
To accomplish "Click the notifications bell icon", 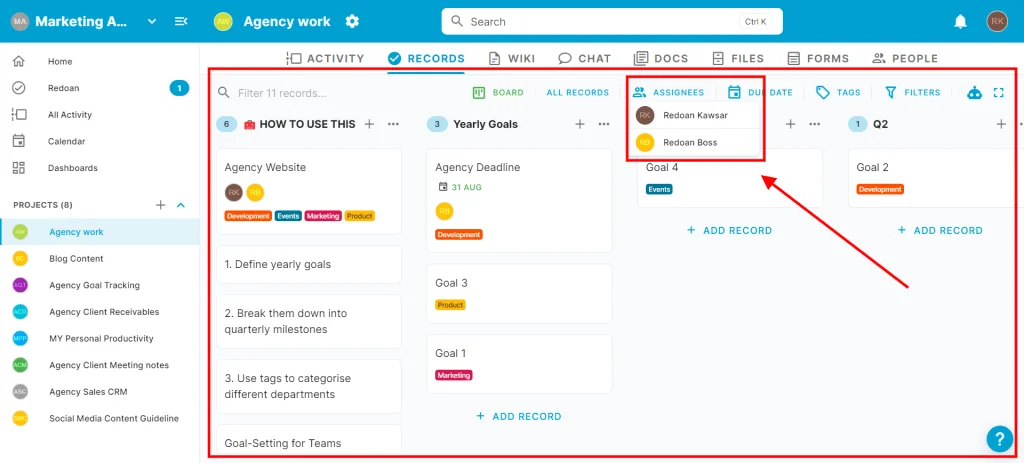I will pos(960,21).
